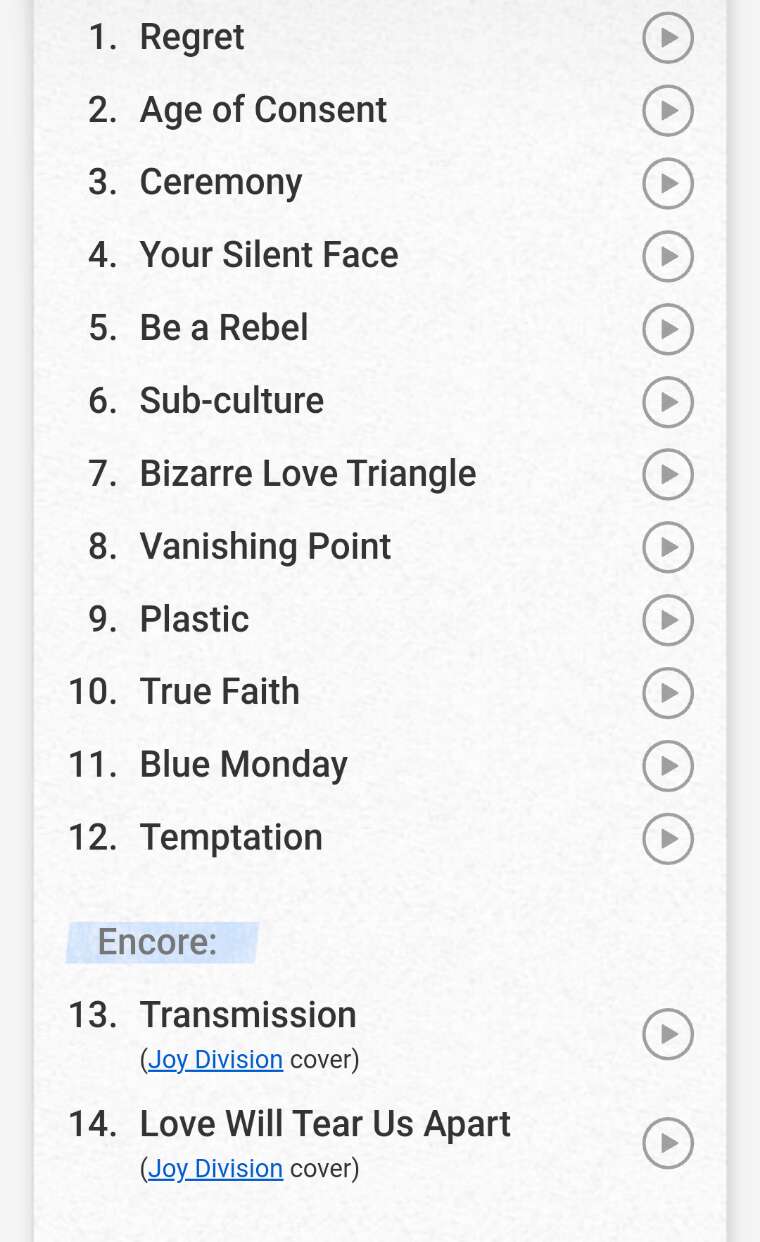The height and width of the screenshot is (1242, 760).
Task: Play the song Plastic
Action: [x=667, y=620]
